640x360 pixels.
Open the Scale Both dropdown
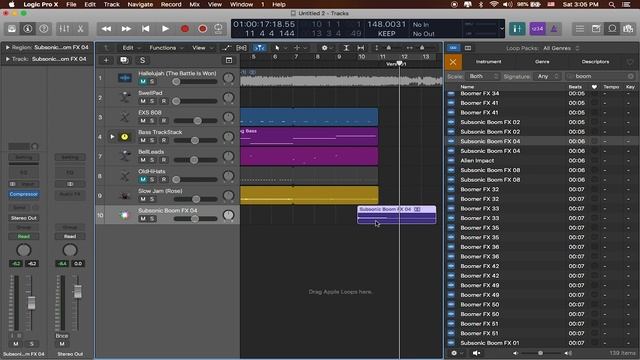click(x=483, y=76)
